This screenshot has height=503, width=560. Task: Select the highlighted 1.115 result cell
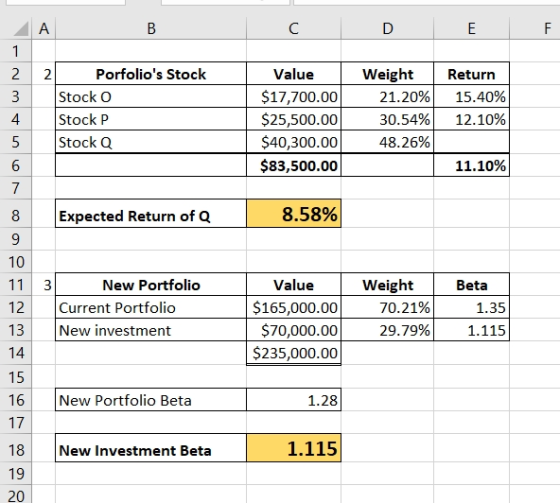point(294,448)
